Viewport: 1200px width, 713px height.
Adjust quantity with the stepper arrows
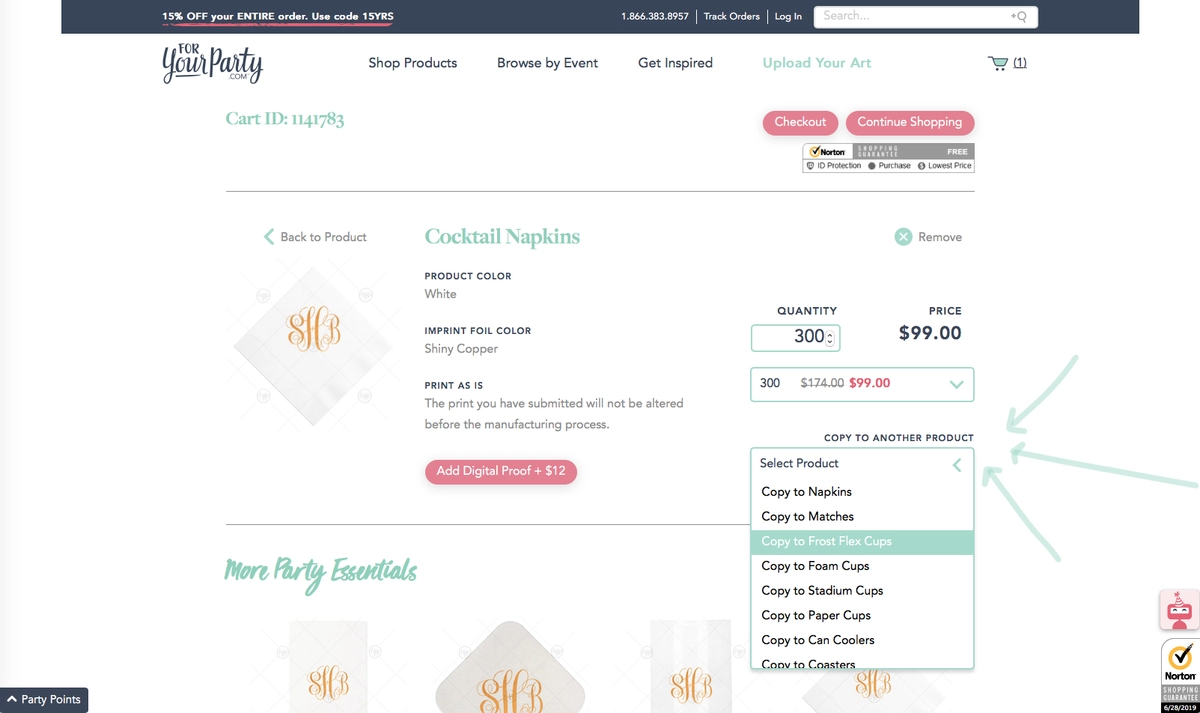tap(830, 338)
